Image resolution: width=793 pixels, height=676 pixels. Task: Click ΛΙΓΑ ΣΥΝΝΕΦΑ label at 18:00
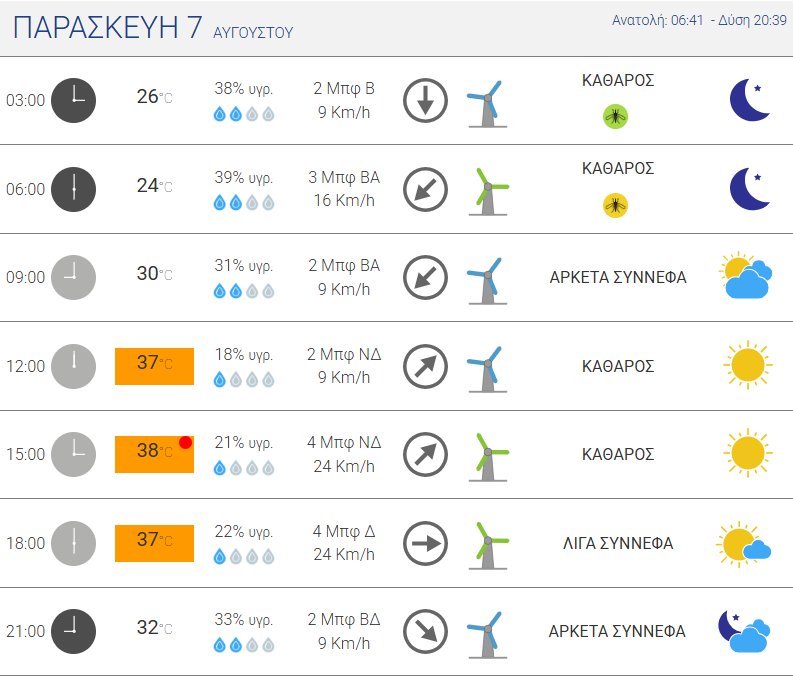click(618, 543)
